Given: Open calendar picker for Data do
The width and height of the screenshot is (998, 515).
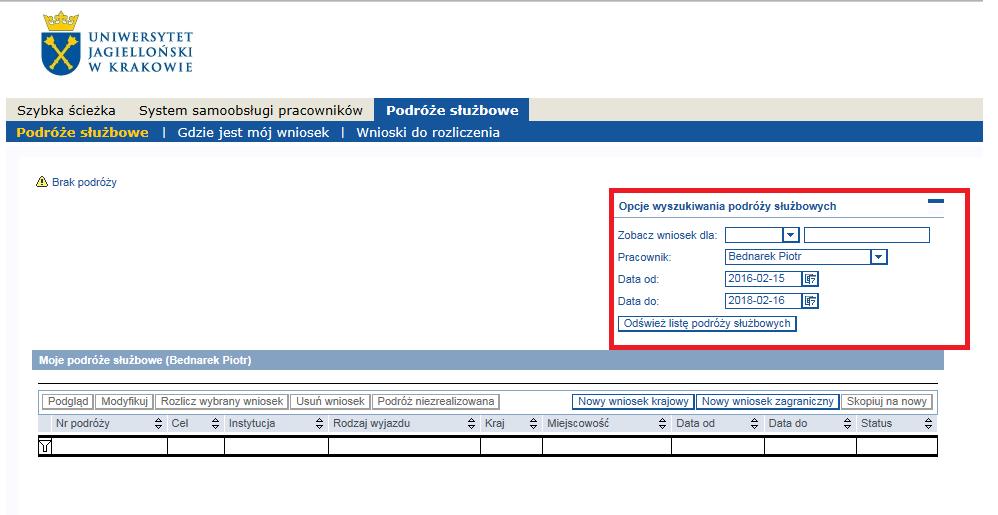Looking at the screenshot, I should click(810, 301).
